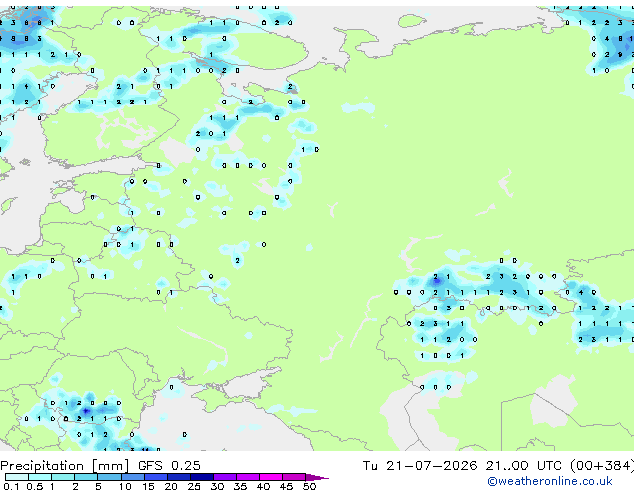
Task: Click the purple arrow past 50 on legend
Action: pos(317,477)
